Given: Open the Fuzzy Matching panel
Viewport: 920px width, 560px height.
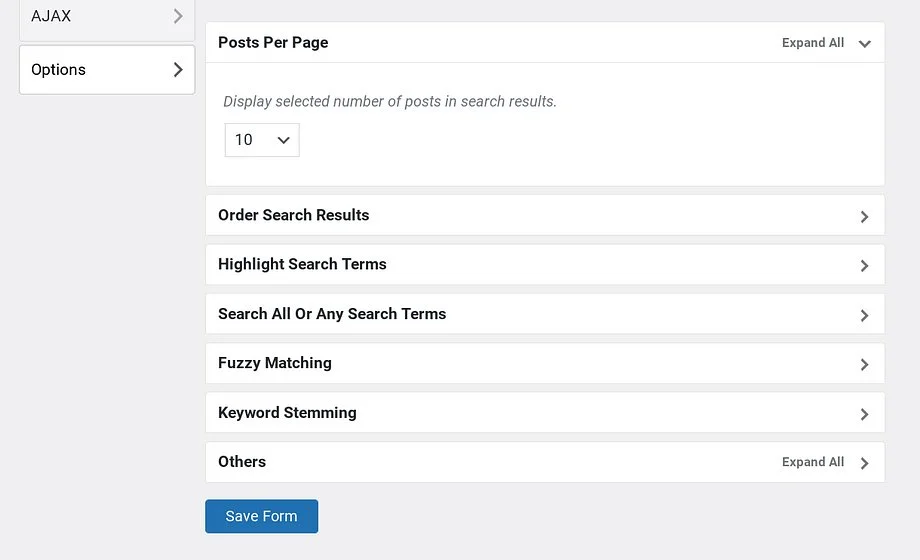Looking at the screenshot, I should [x=275, y=363].
